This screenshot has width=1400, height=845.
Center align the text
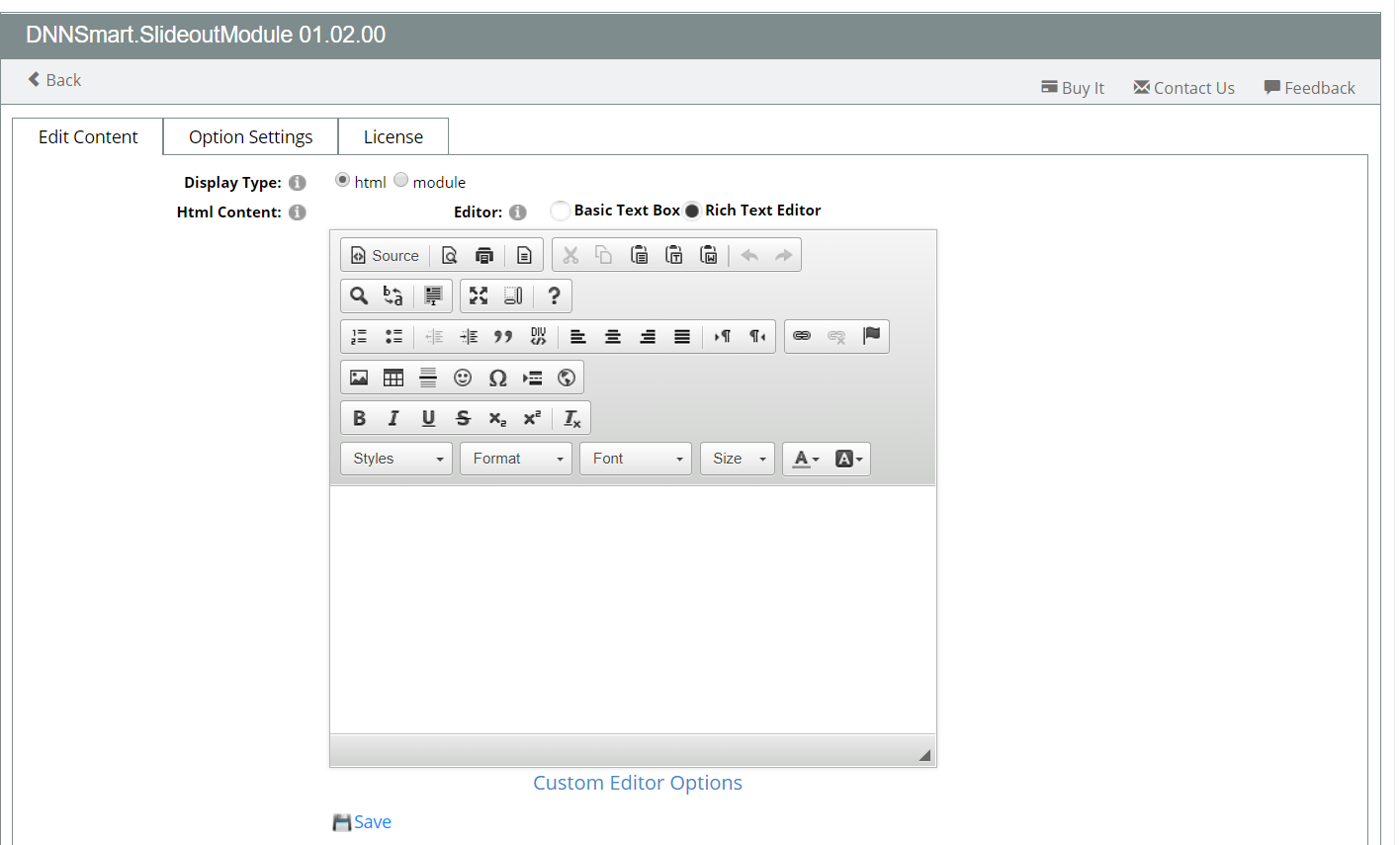coord(613,336)
